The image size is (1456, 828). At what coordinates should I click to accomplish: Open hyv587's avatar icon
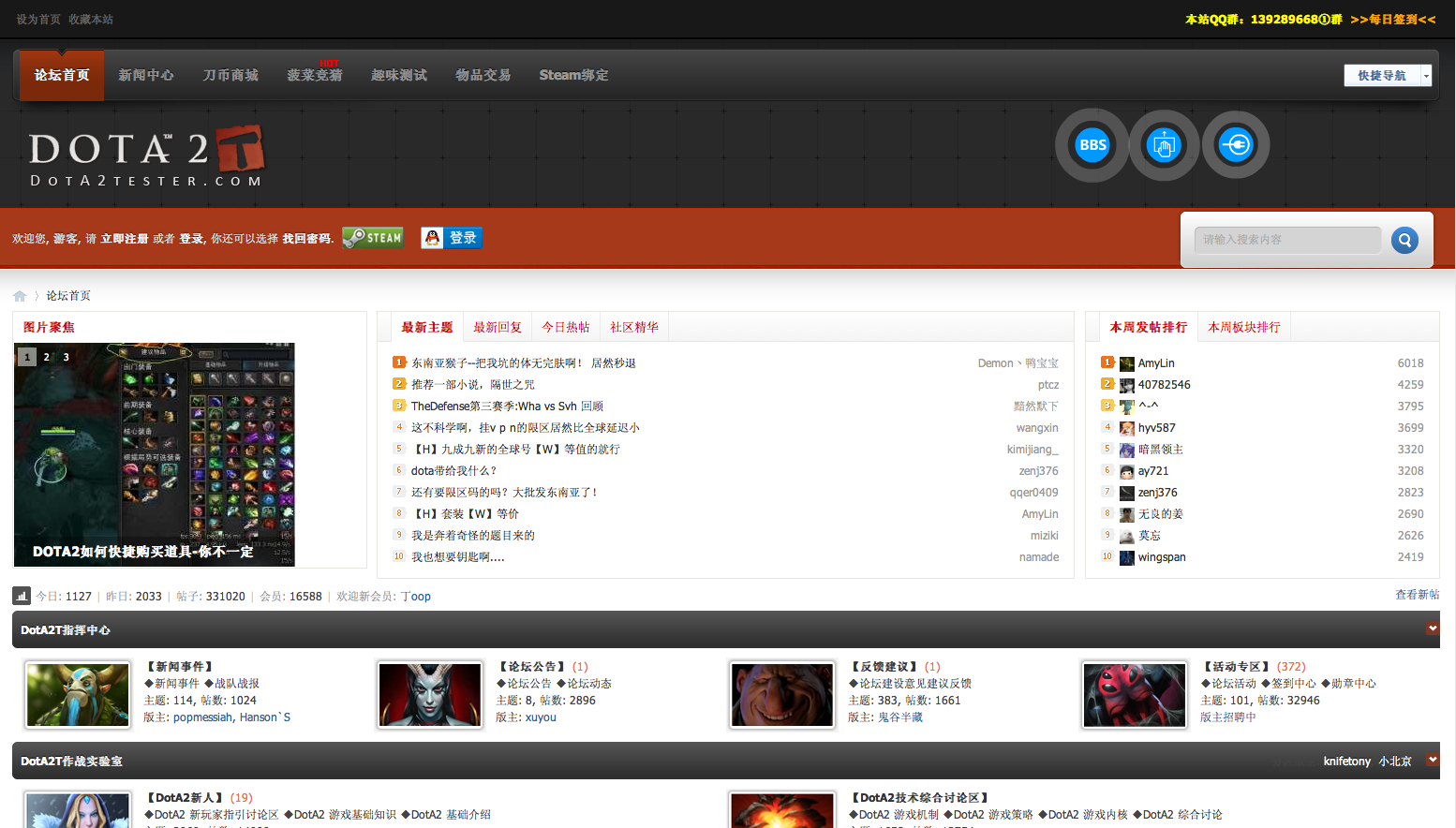(1127, 428)
